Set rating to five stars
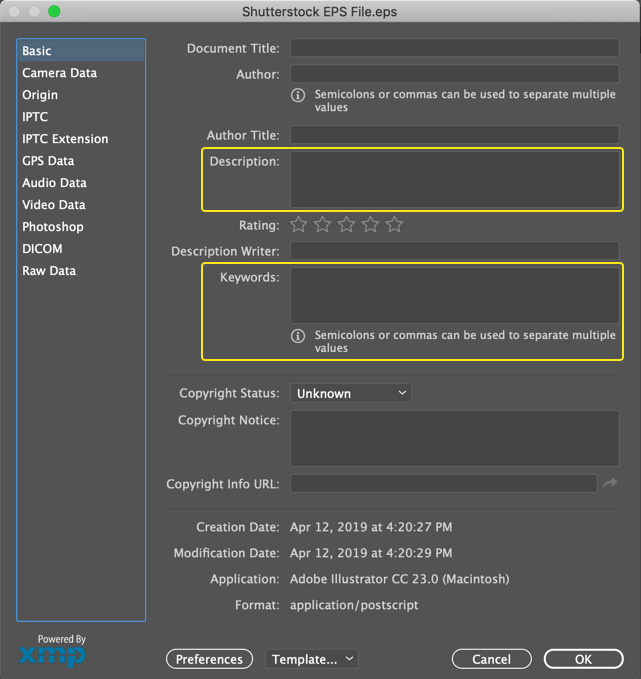This screenshot has height=679, width=641. coord(395,224)
